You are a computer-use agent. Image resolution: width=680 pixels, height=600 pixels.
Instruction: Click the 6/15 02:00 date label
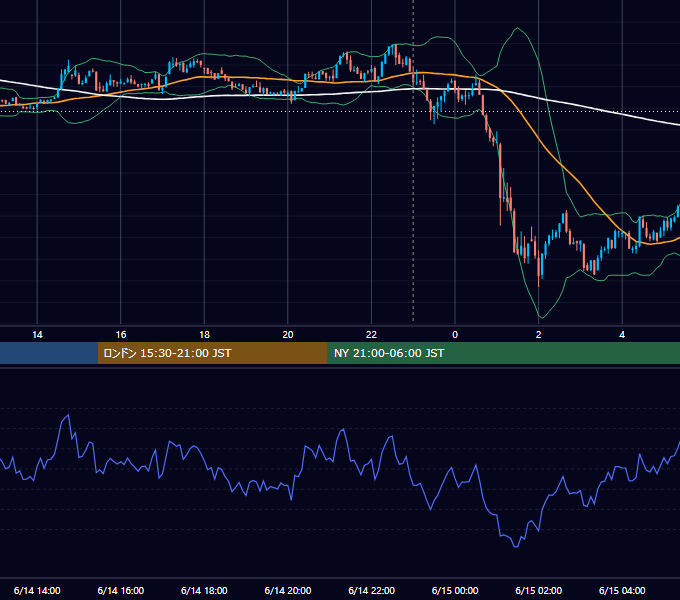pyautogui.click(x=539, y=590)
